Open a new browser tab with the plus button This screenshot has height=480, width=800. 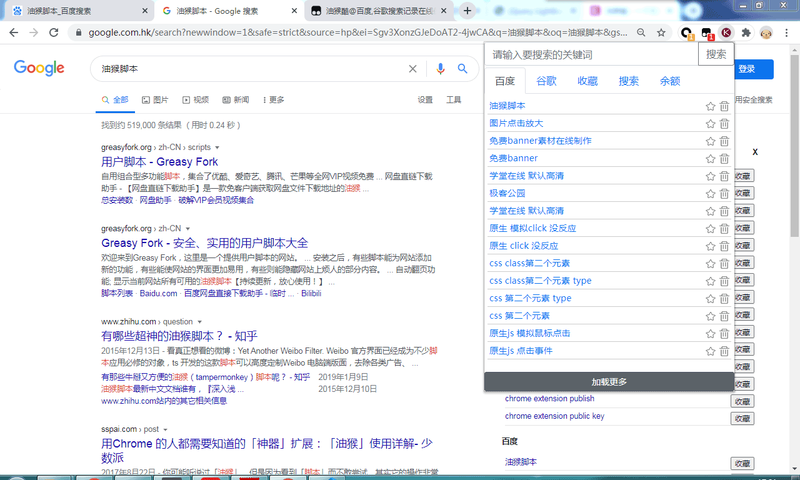click(x=467, y=10)
